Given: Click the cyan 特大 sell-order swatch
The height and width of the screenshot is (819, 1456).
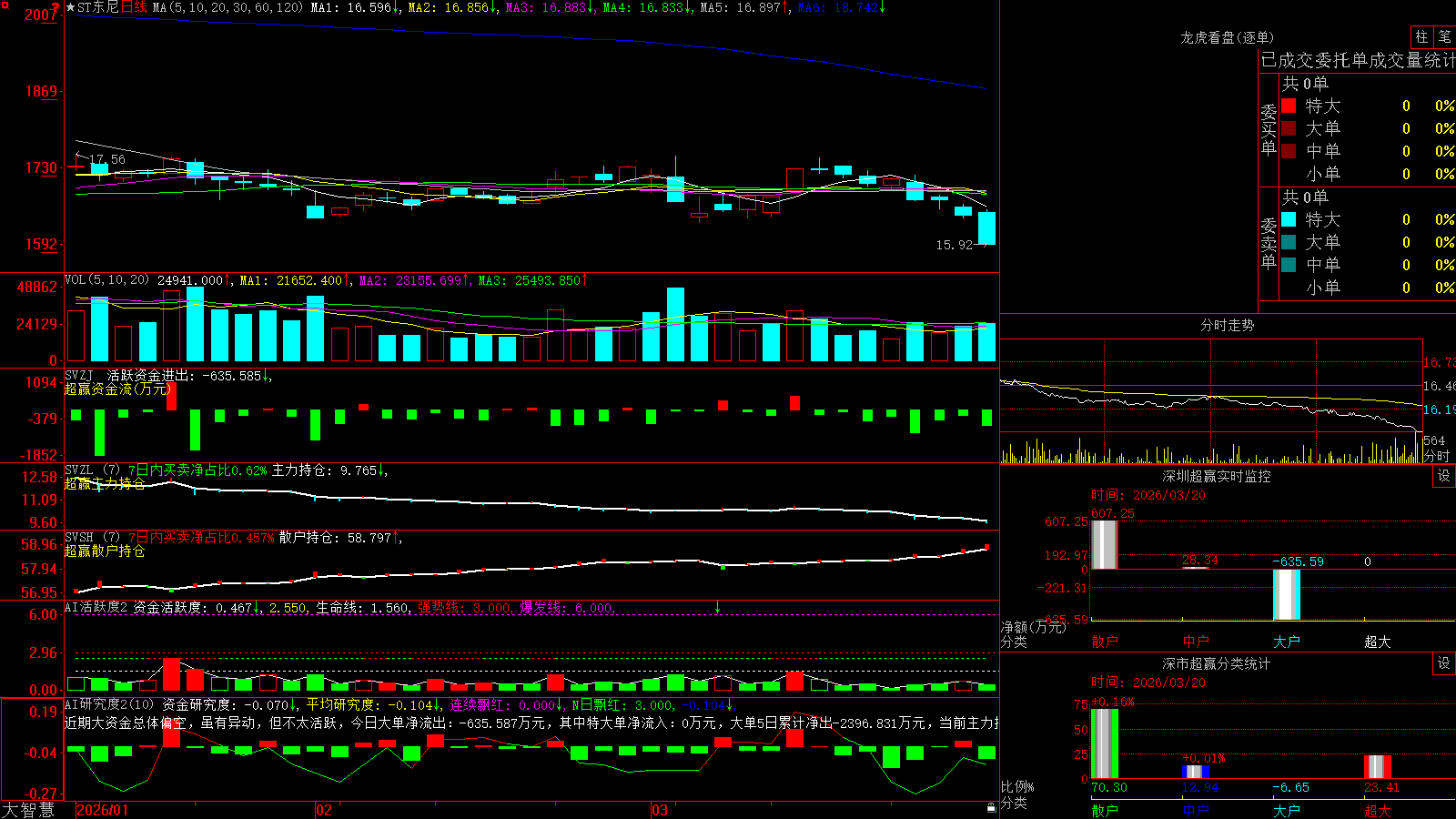Looking at the screenshot, I should point(1289,219).
